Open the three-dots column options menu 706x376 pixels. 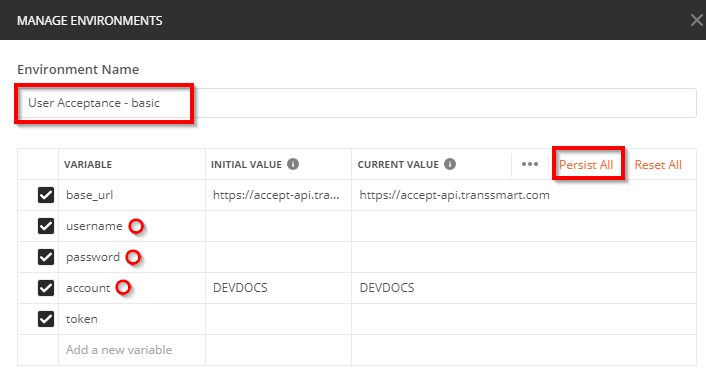coord(530,164)
